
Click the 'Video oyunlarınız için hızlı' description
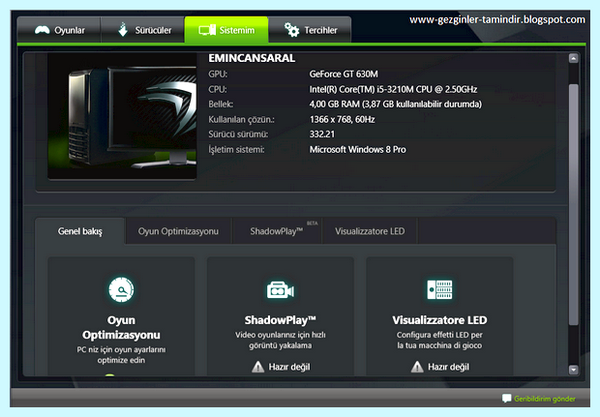pyautogui.click(x=280, y=335)
